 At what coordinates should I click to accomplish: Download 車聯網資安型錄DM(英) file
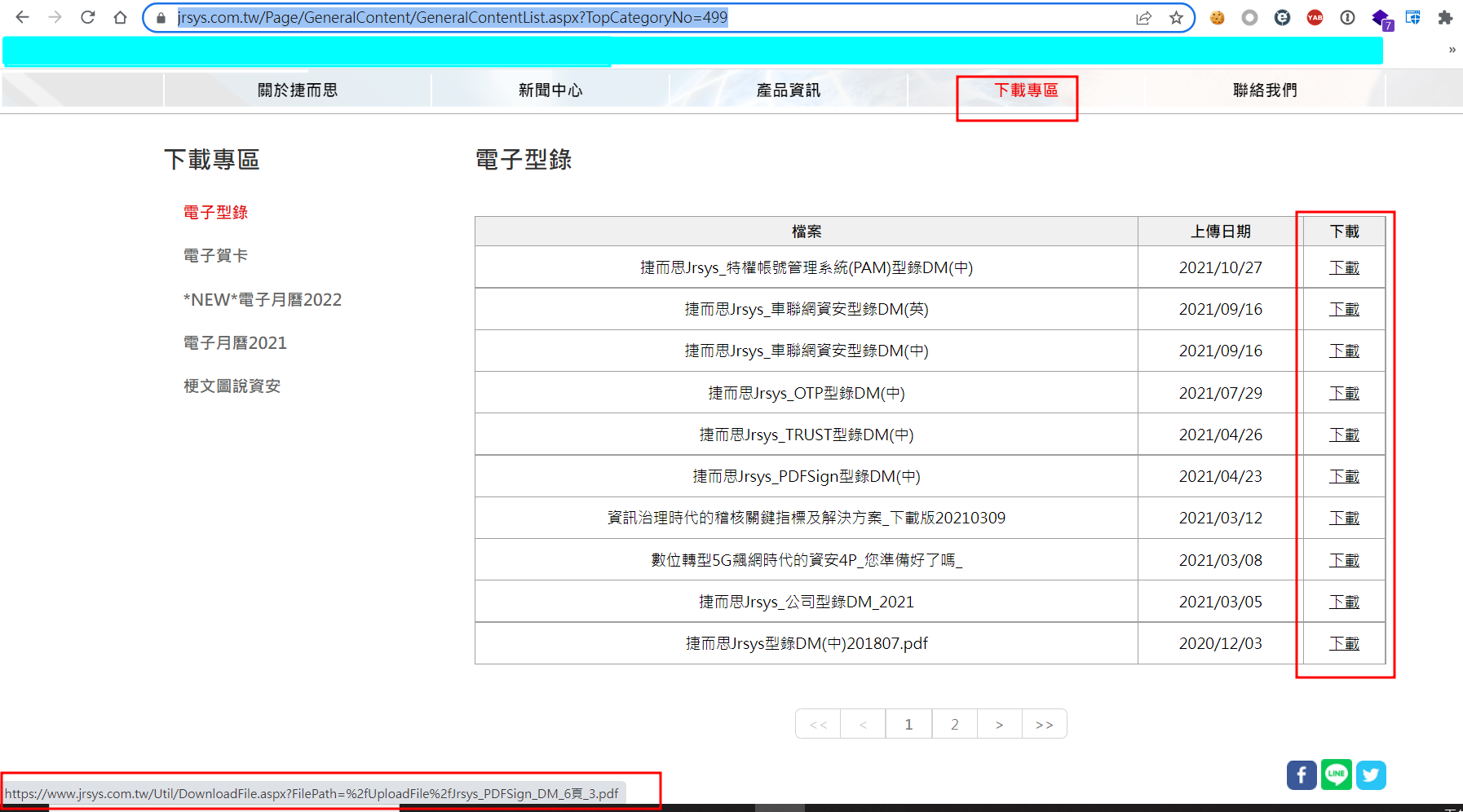(x=1344, y=309)
